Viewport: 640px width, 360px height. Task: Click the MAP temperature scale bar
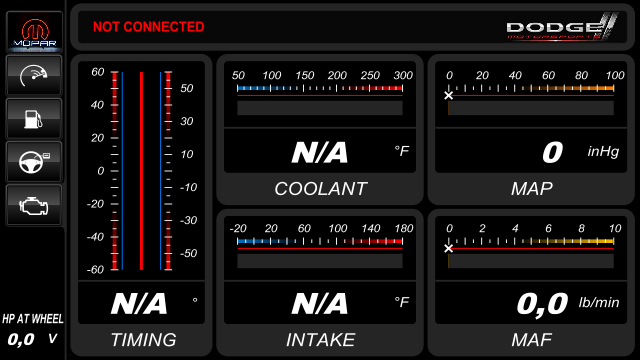(x=531, y=88)
